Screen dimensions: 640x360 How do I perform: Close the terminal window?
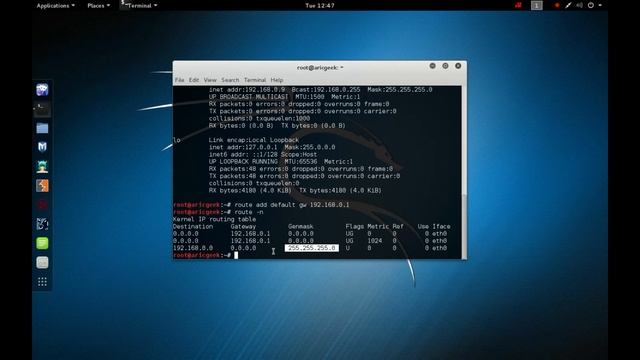(458, 66)
